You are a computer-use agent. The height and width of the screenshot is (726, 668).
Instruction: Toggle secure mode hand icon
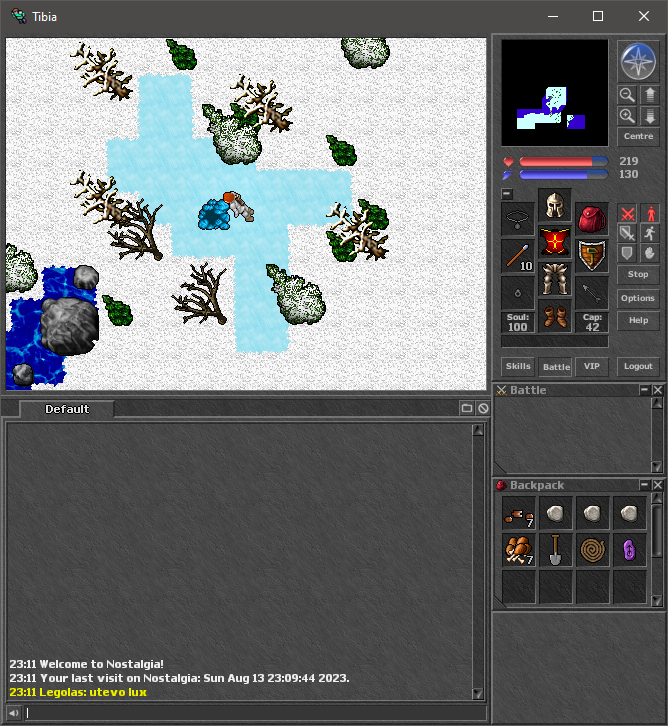(x=650, y=253)
